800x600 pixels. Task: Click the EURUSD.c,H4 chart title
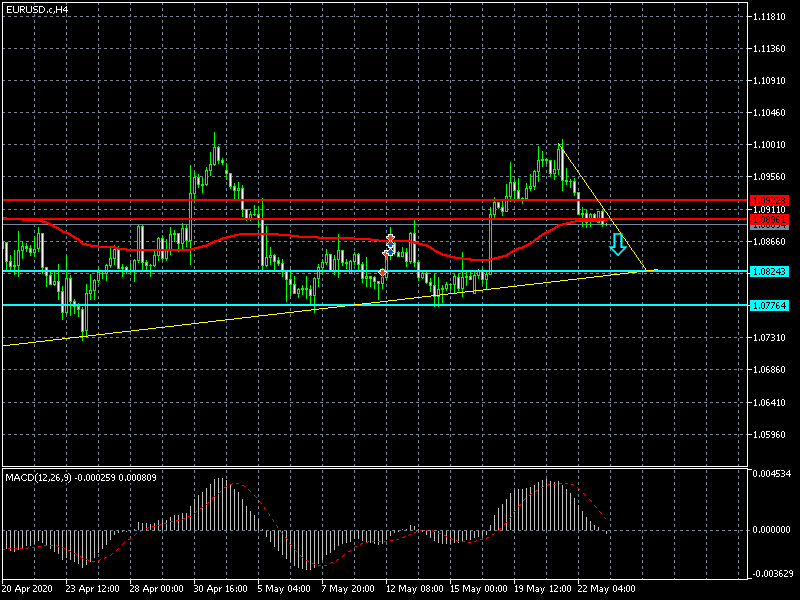38,9
